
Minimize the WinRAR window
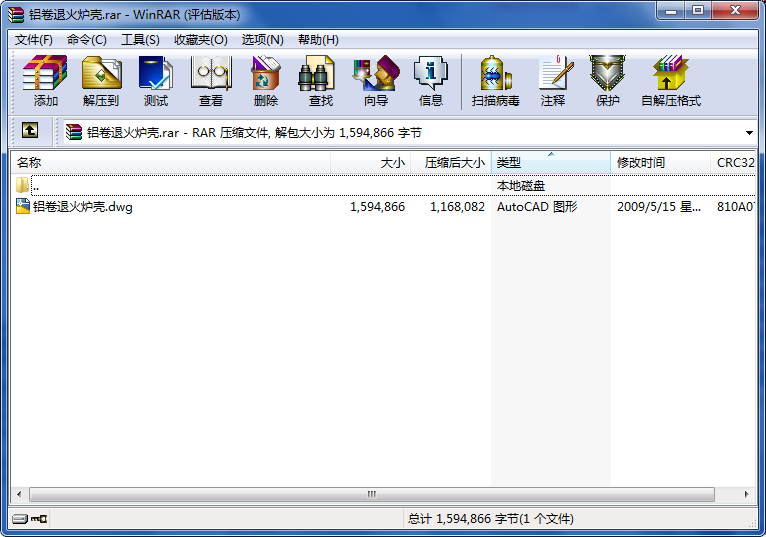pyautogui.click(x=671, y=11)
